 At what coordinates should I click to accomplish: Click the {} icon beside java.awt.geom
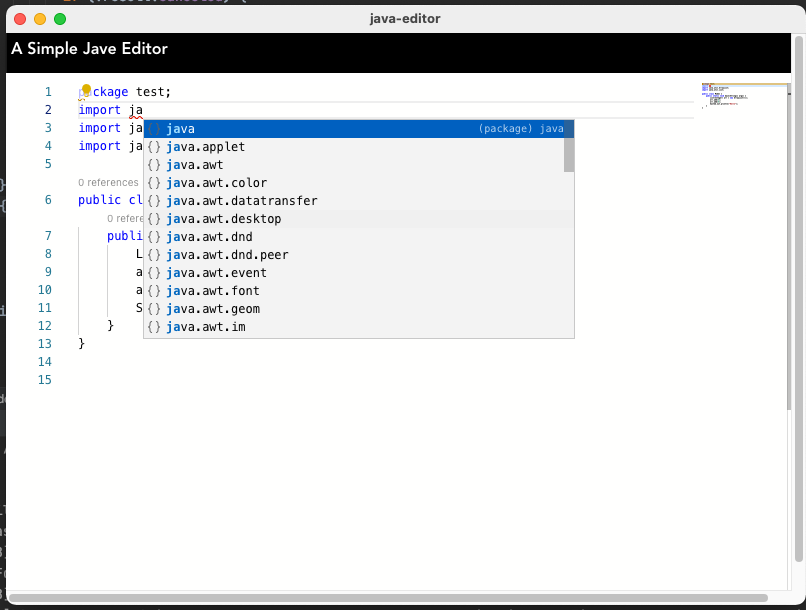(x=153, y=308)
